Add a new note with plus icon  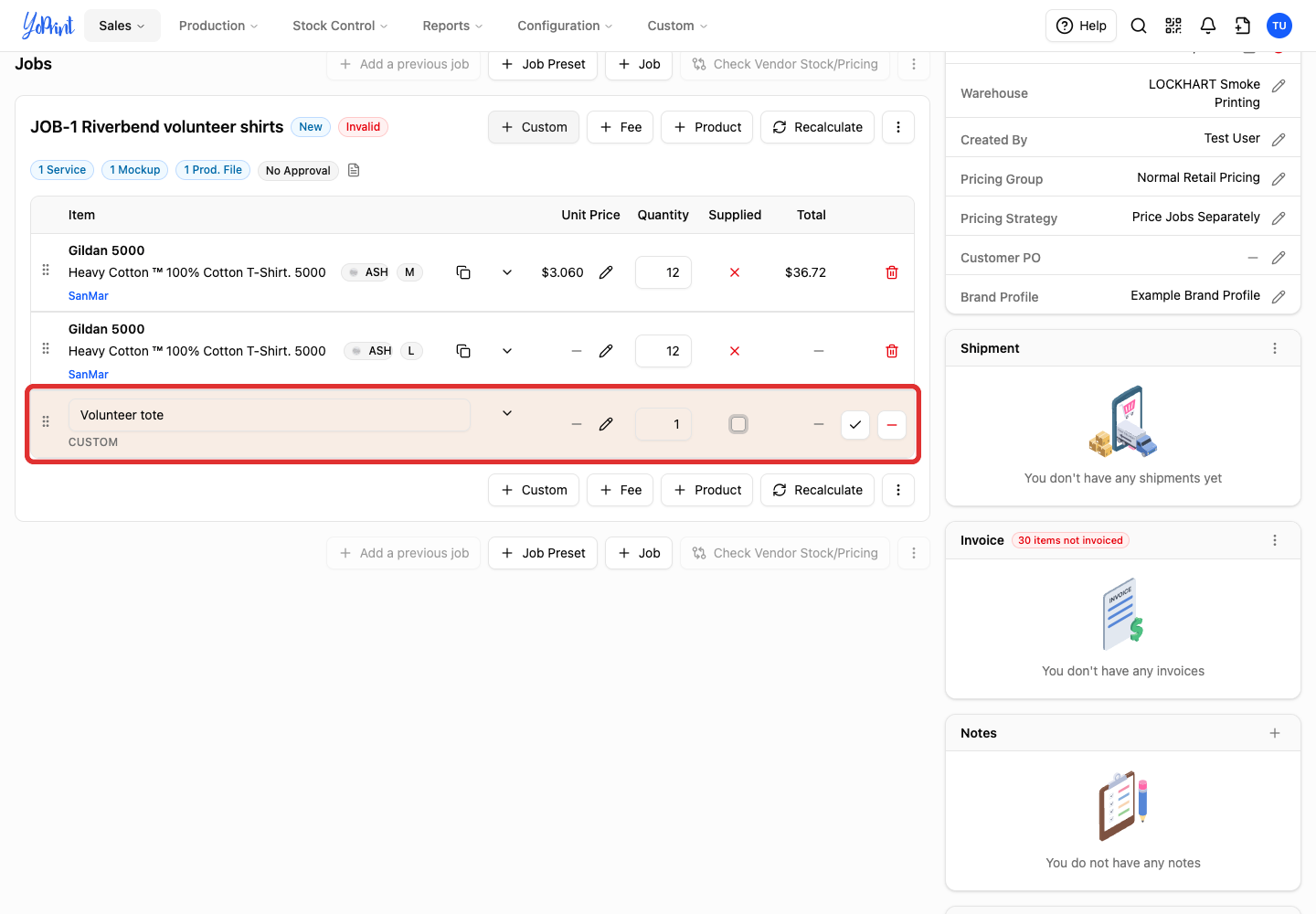1275,733
